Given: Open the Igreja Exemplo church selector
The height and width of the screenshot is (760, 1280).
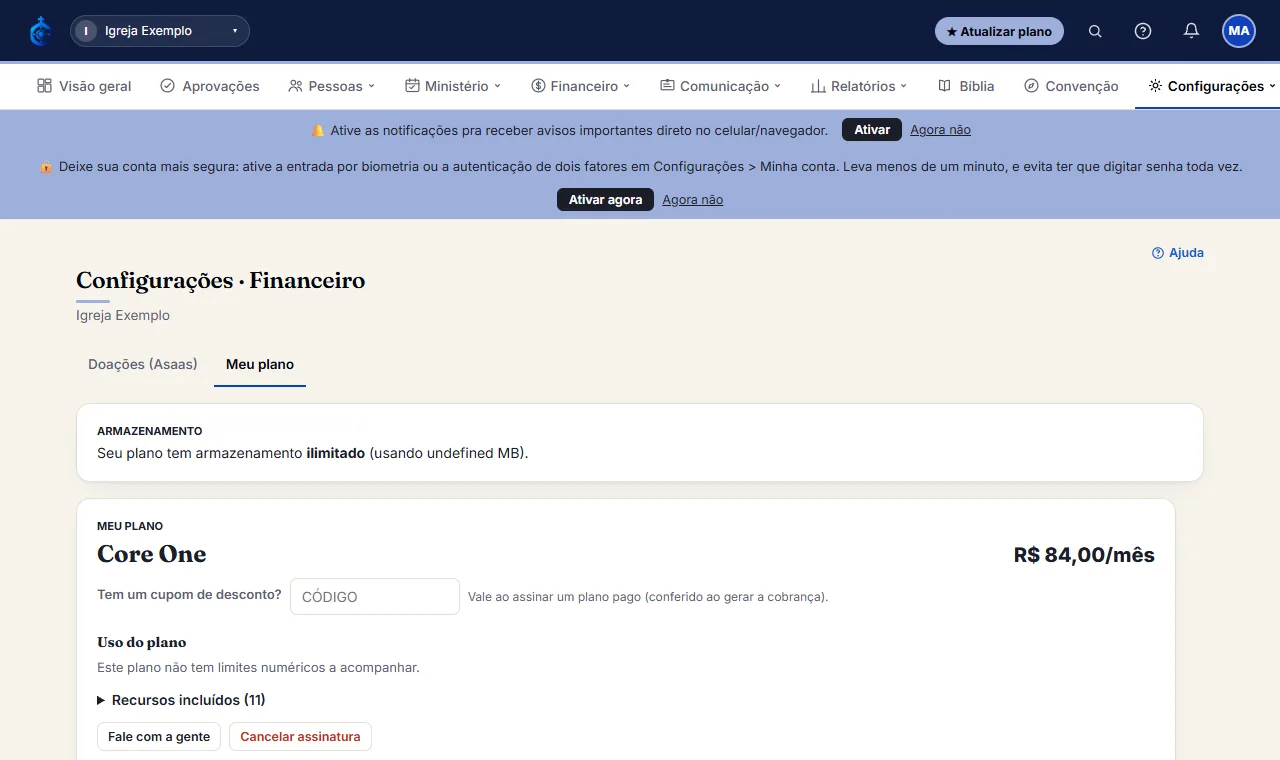Looking at the screenshot, I should pyautogui.click(x=160, y=31).
